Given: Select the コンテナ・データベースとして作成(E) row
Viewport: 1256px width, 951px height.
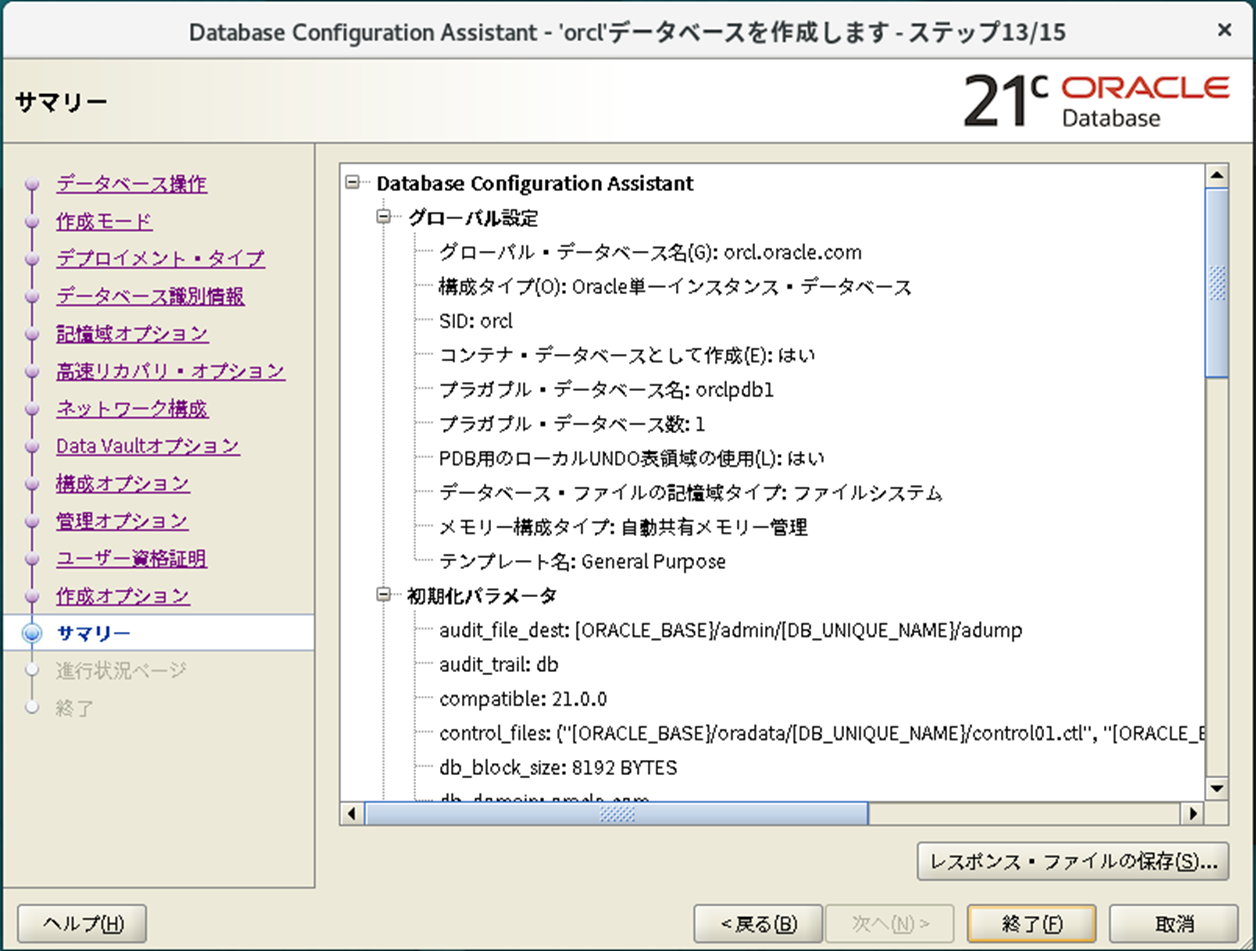Looking at the screenshot, I should (x=628, y=355).
